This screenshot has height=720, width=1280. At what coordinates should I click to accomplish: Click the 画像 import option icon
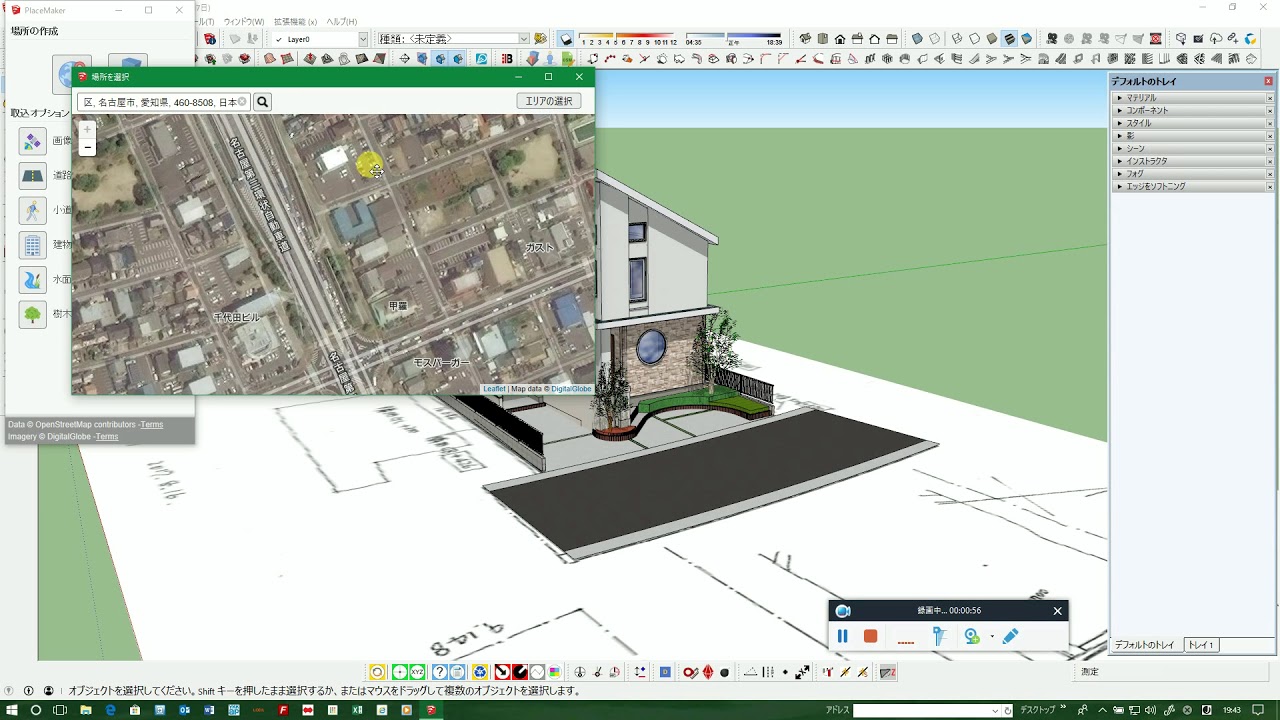[33, 141]
